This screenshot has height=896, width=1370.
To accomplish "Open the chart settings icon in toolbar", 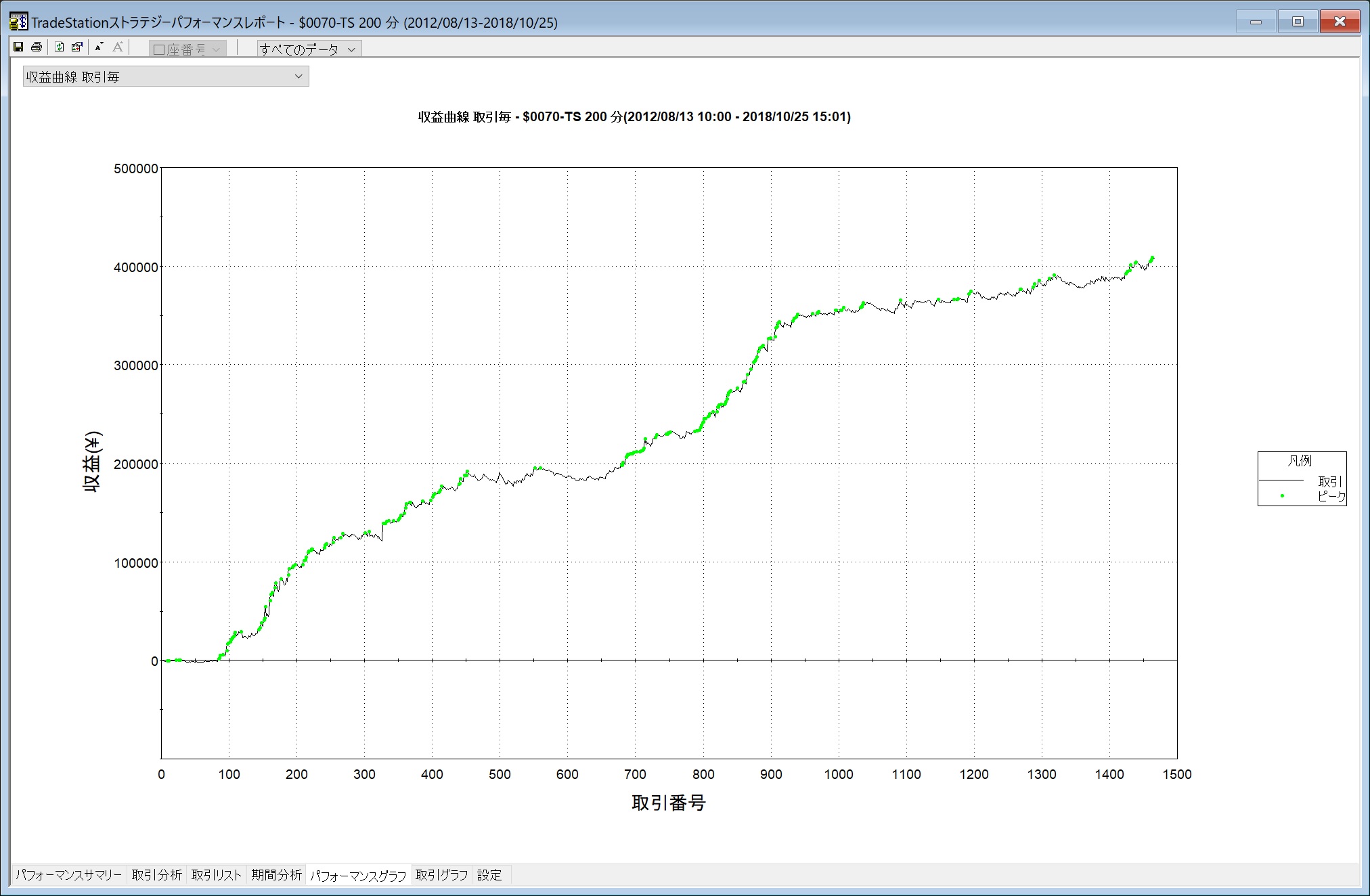I will coord(77,47).
